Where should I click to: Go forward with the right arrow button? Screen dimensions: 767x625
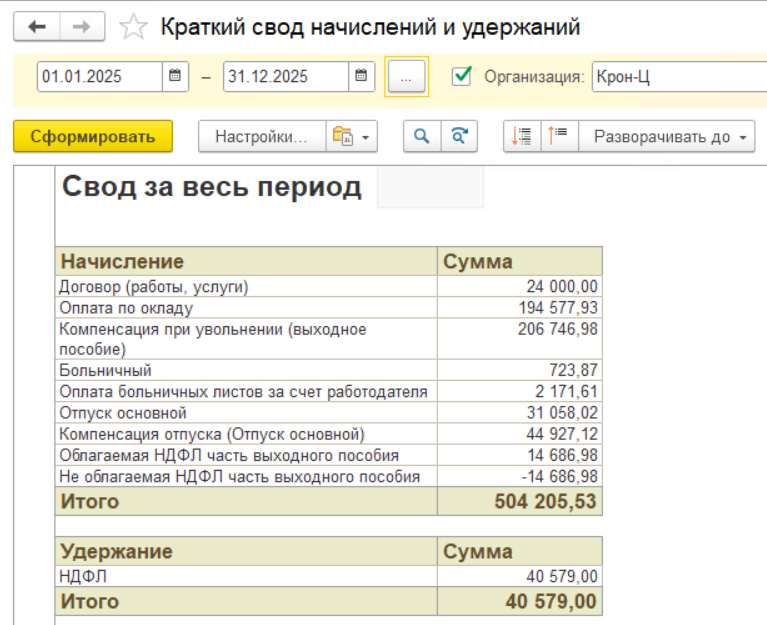[82, 26]
